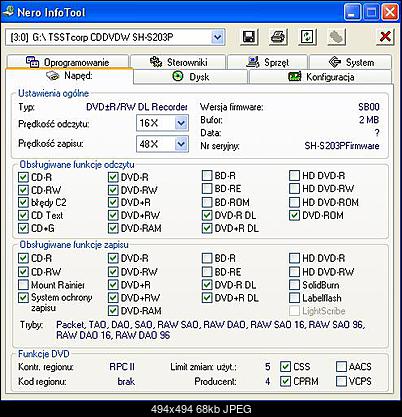
Task: Select the Dysk tab
Action: (191, 77)
